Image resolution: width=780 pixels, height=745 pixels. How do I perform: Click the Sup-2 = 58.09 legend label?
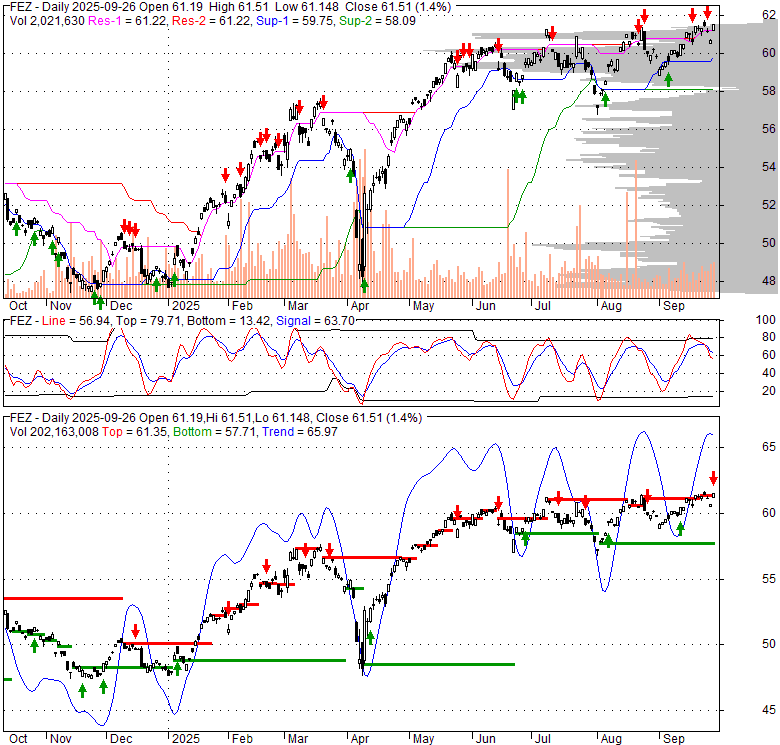pyautogui.click(x=377, y=21)
